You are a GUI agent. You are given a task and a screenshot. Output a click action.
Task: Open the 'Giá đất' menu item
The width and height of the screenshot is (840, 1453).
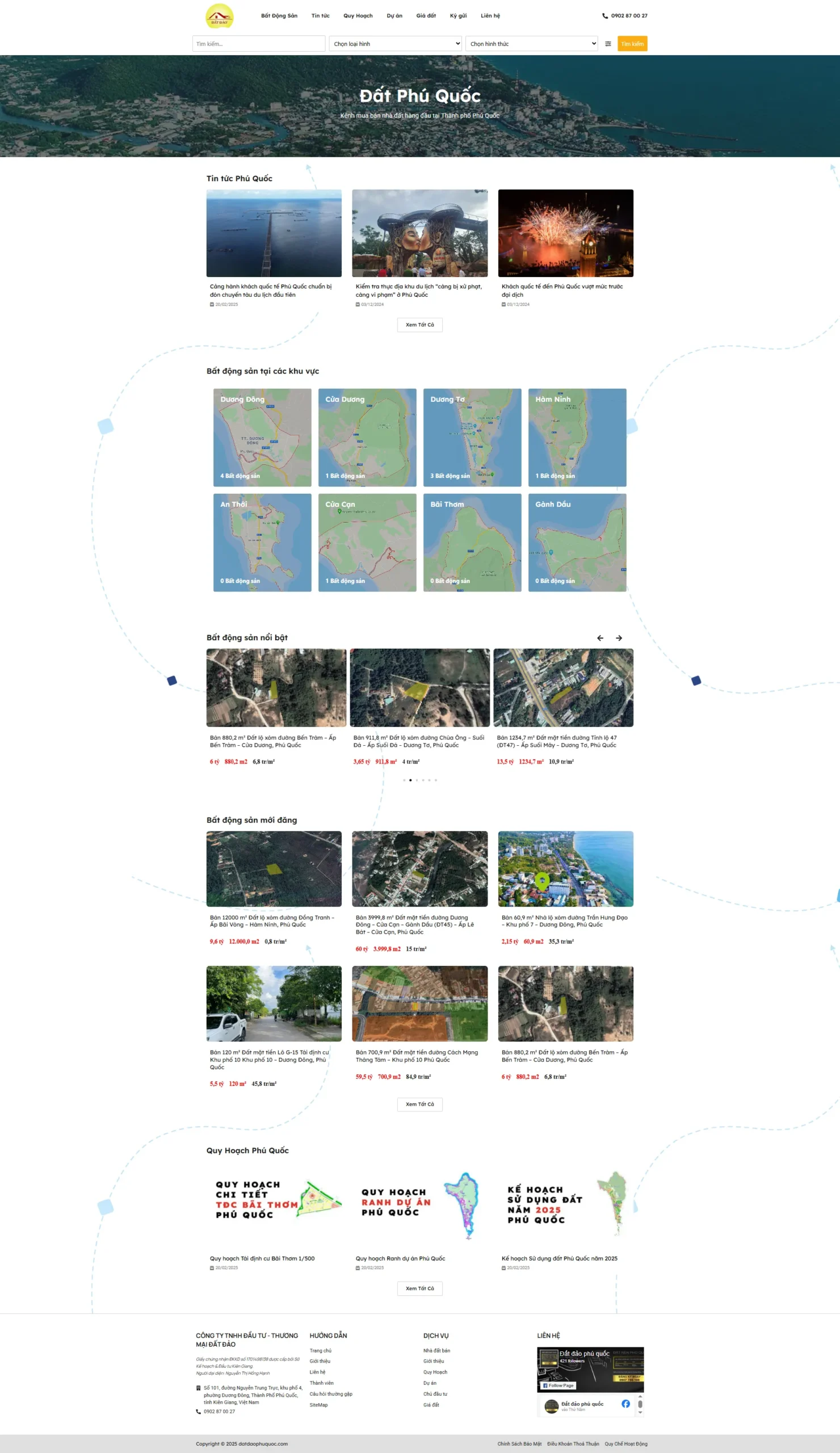(426, 16)
